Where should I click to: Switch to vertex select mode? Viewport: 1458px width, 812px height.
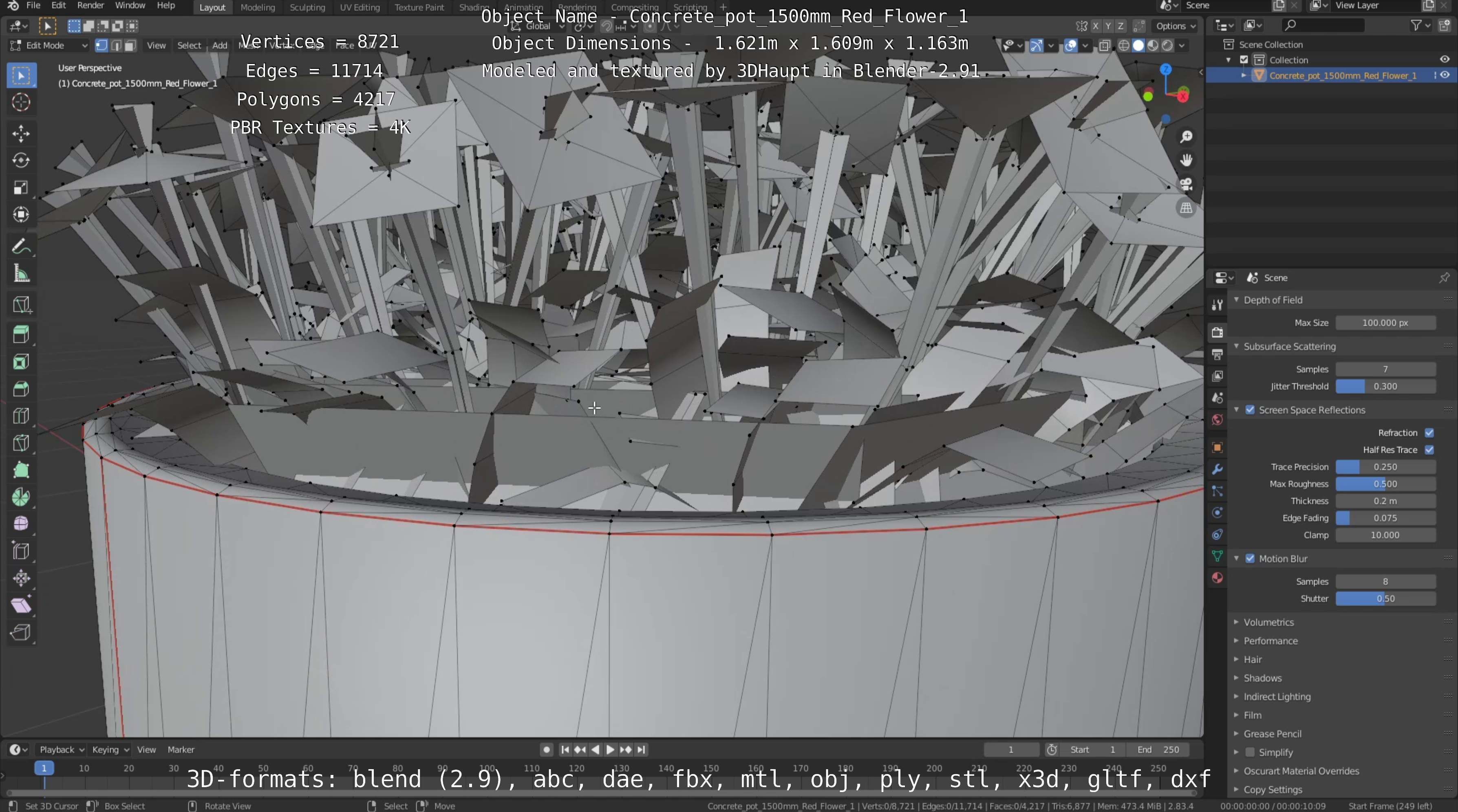pos(101,46)
